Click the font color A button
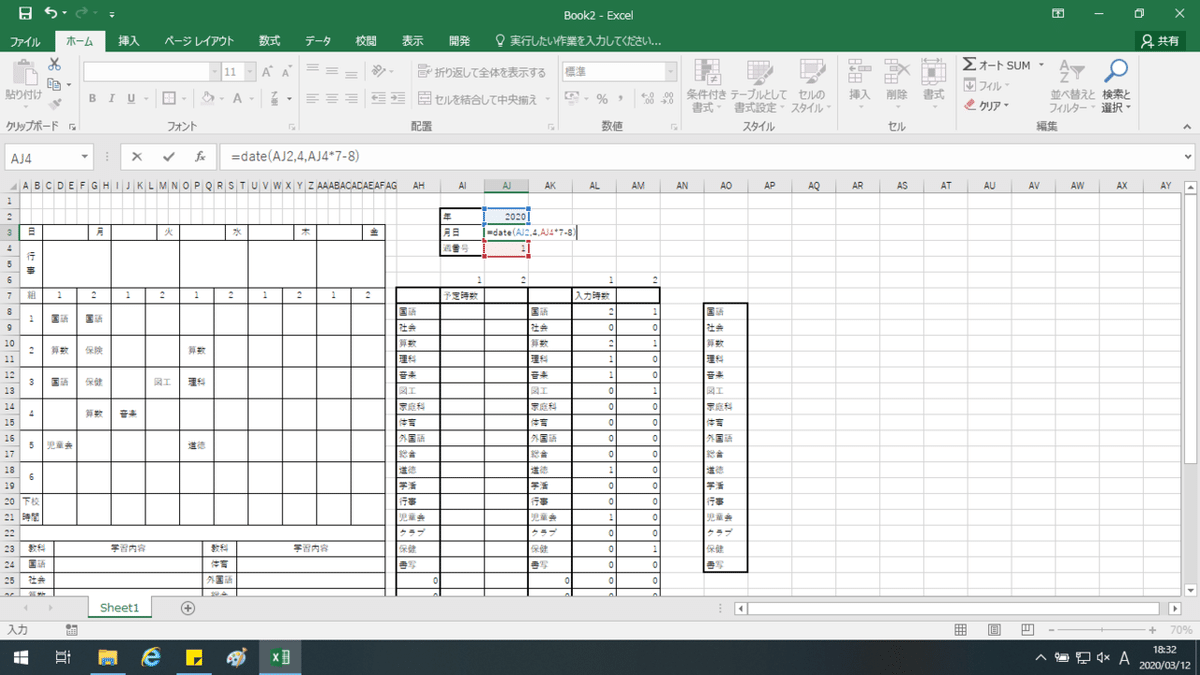This screenshot has height=675, width=1200. pos(238,99)
